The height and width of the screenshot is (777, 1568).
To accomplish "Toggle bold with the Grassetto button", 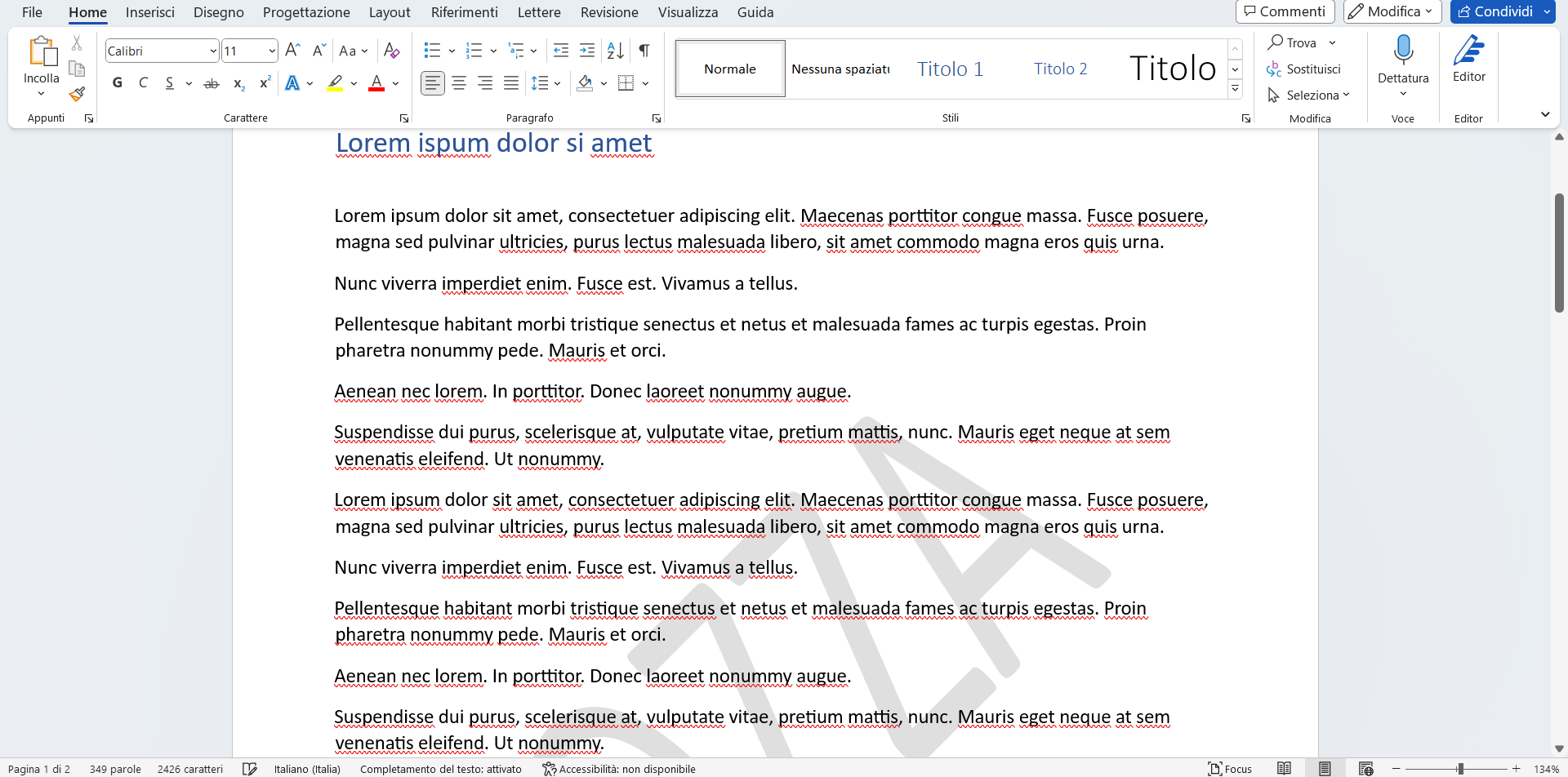I will point(117,82).
